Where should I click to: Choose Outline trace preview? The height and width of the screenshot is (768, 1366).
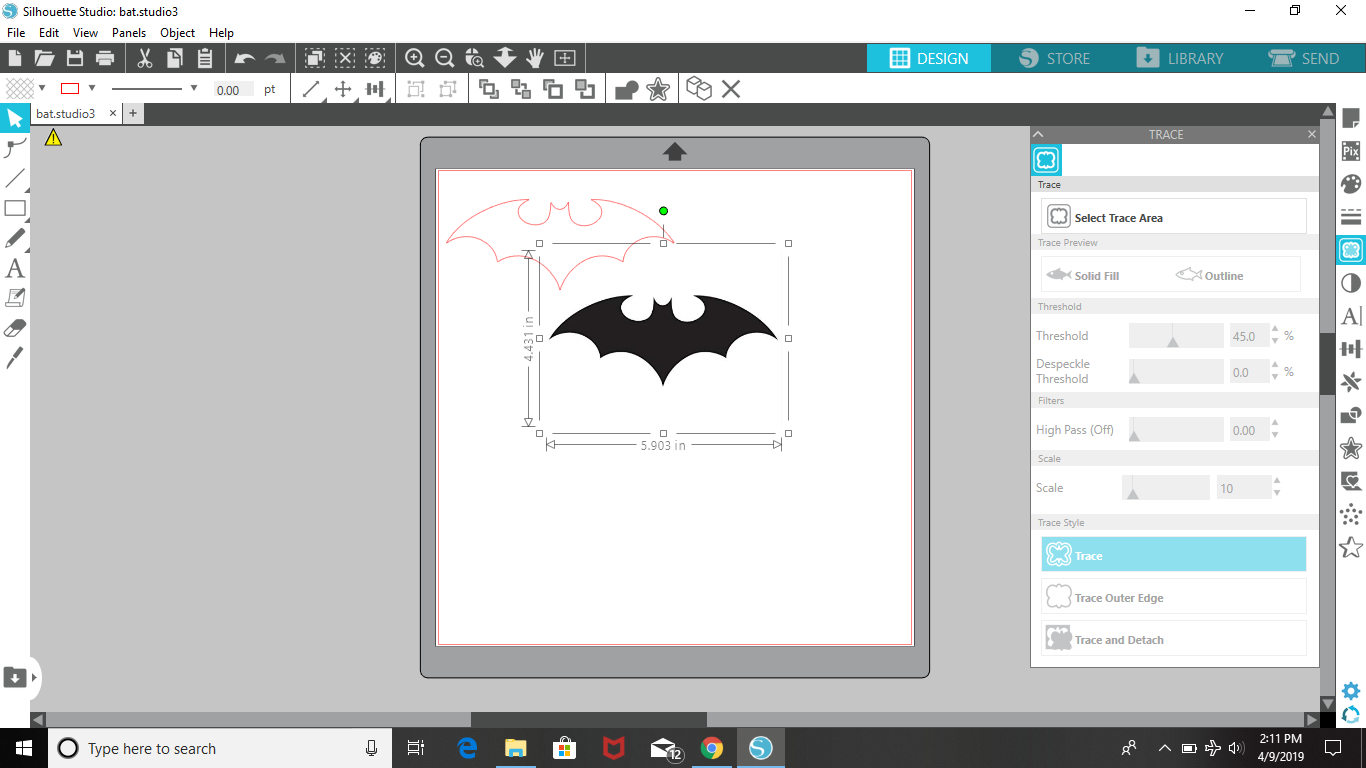tap(1210, 275)
